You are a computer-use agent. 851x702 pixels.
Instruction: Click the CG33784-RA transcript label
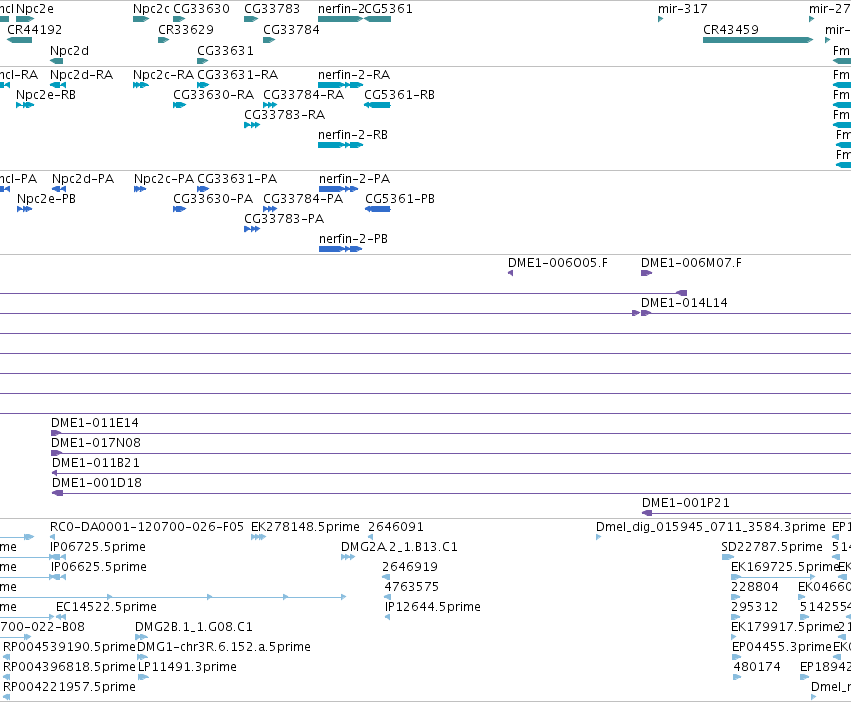click(x=303, y=94)
